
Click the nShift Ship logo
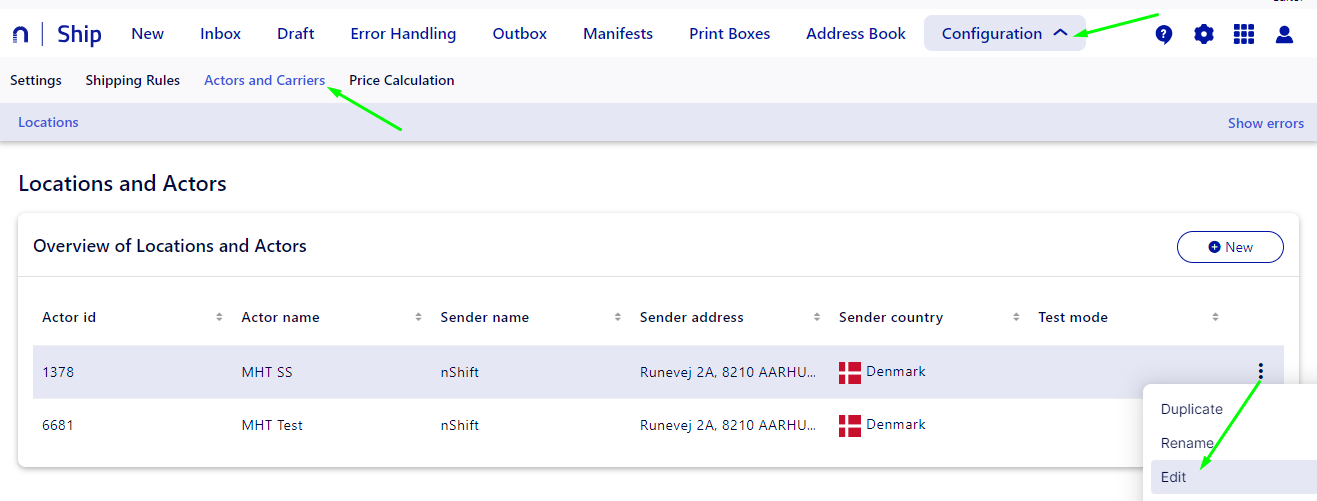click(x=57, y=34)
